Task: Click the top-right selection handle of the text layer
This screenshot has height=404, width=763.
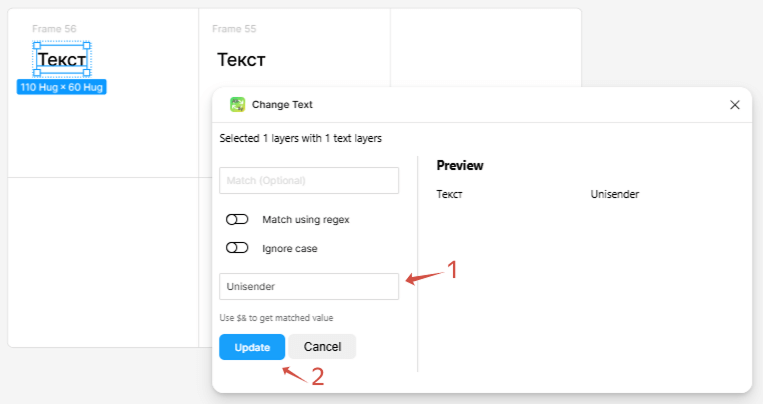Action: (x=87, y=45)
